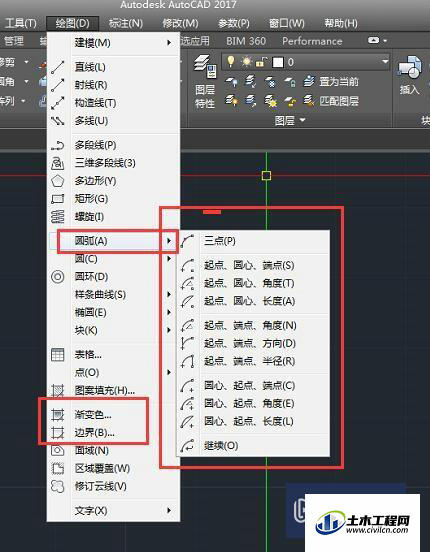Click the yellow pickbox cursor square
The height and width of the screenshot is (552, 430).
point(267,175)
